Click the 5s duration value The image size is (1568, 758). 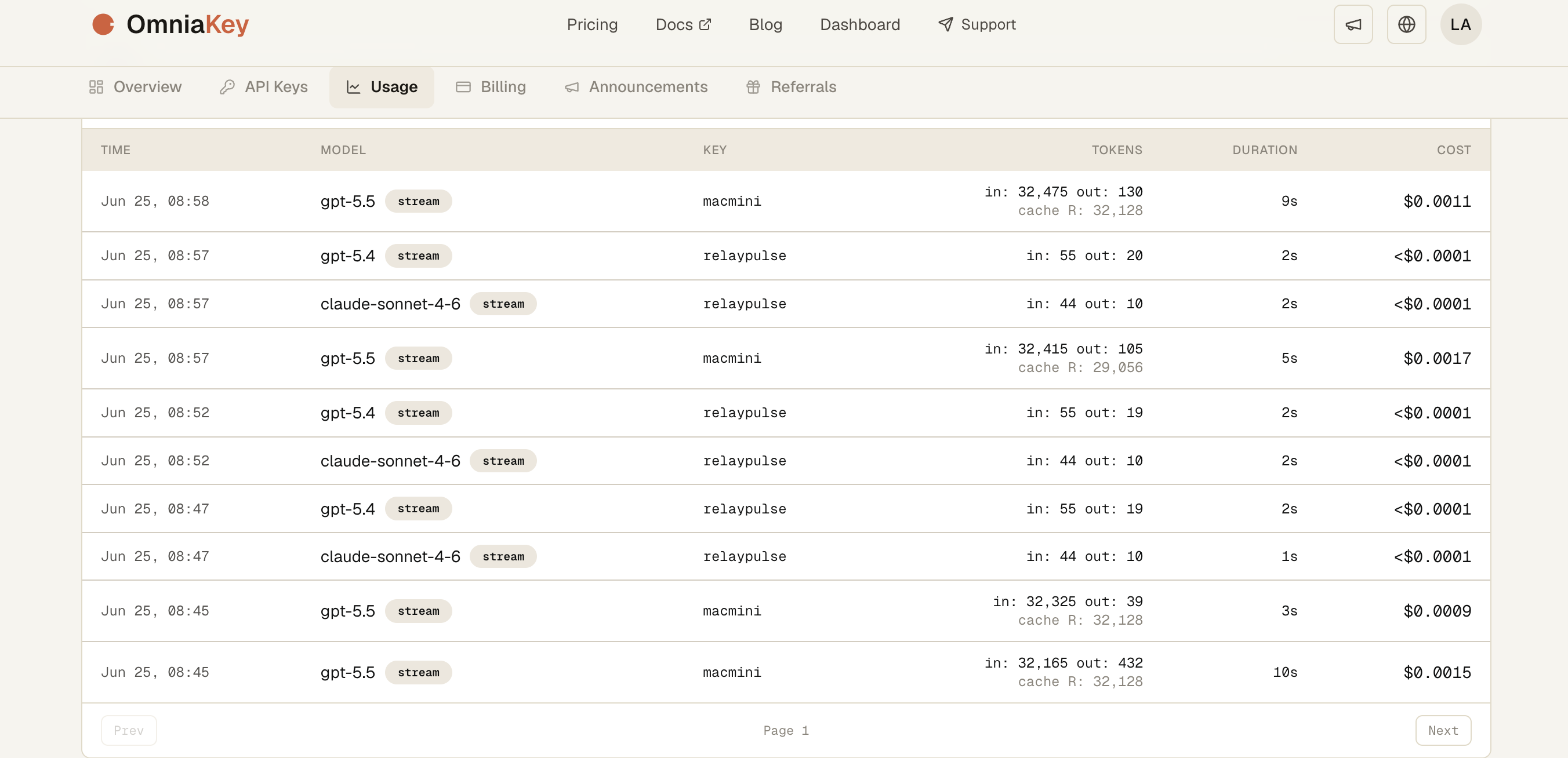coord(1289,358)
